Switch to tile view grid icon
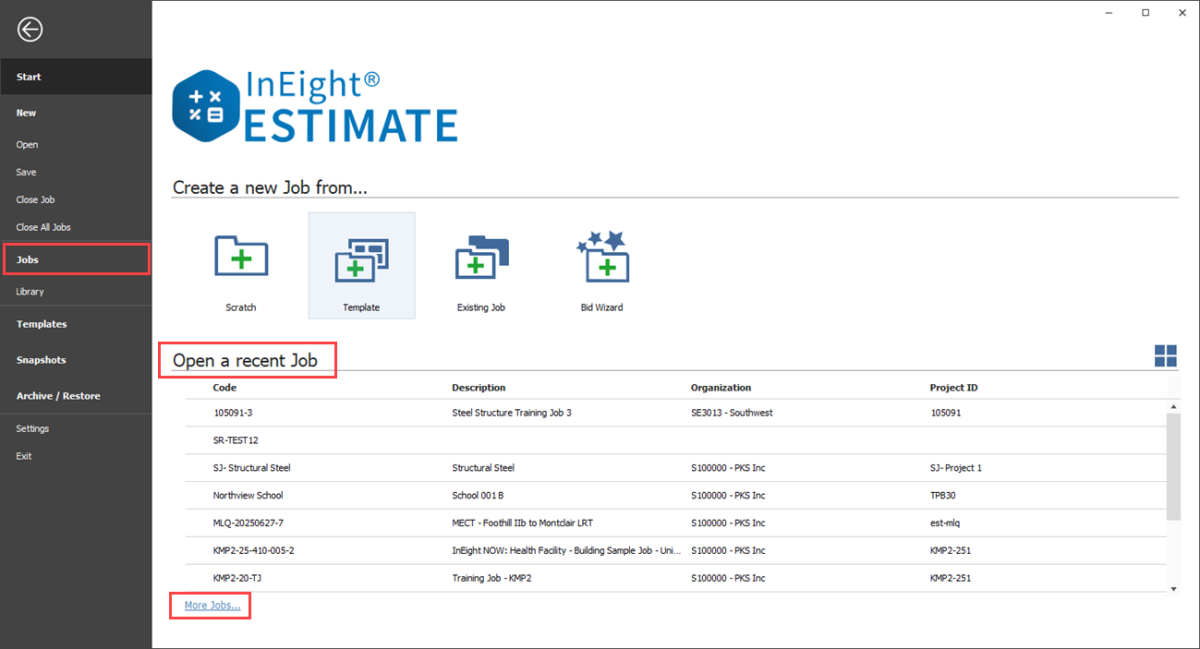This screenshot has width=1200, height=649. click(x=1165, y=356)
